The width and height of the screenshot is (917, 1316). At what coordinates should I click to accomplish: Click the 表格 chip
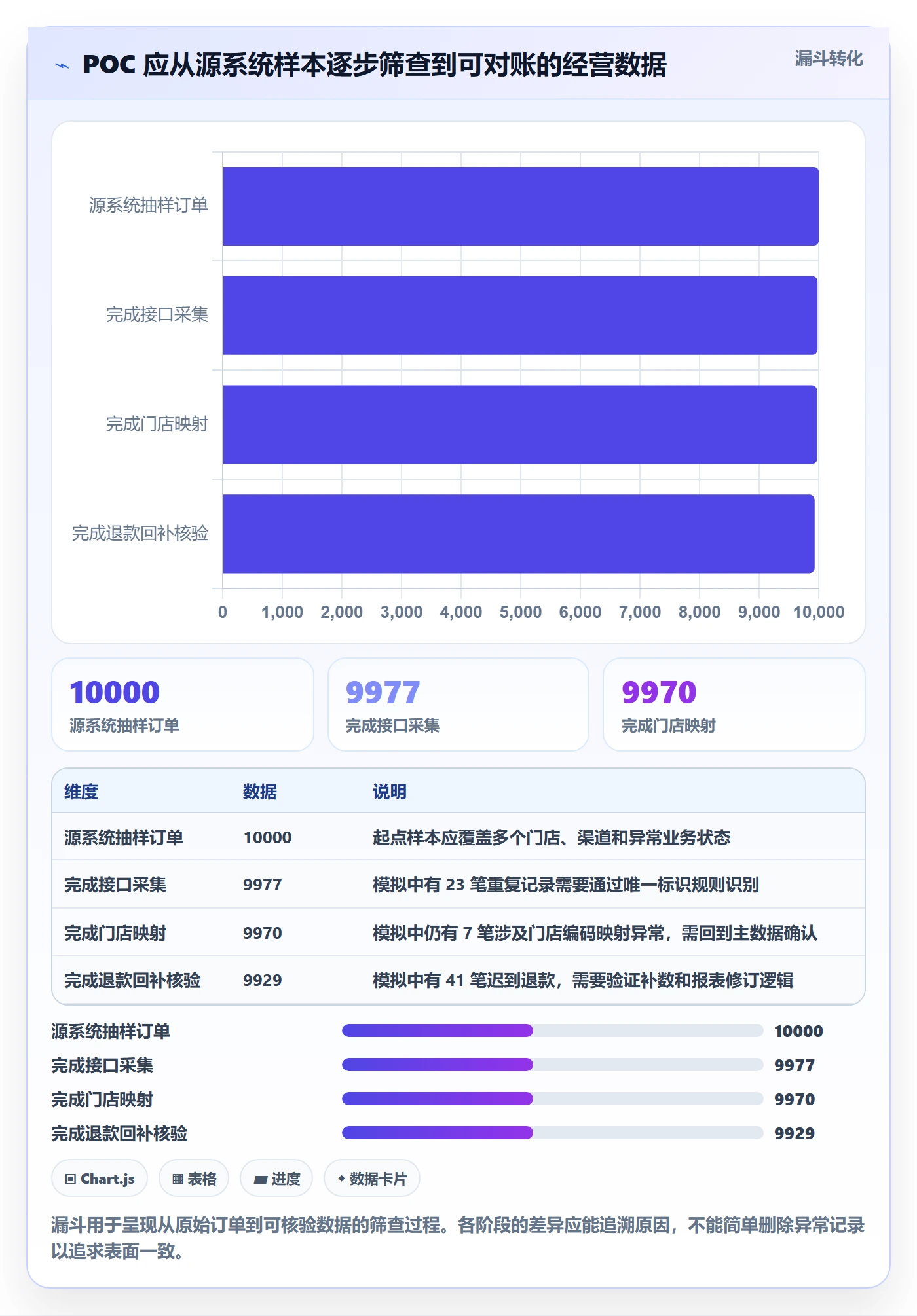coord(194,1179)
